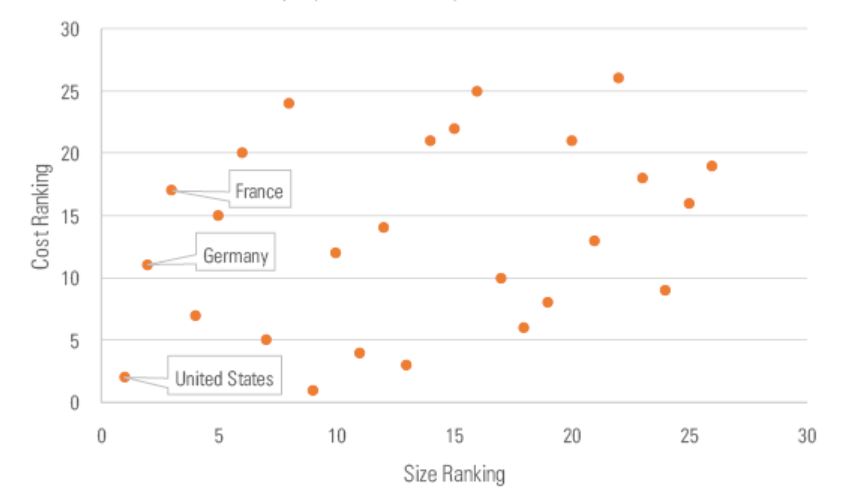Click the highest point with cost ranking 26
This screenshot has height=503, width=857.
click(619, 78)
